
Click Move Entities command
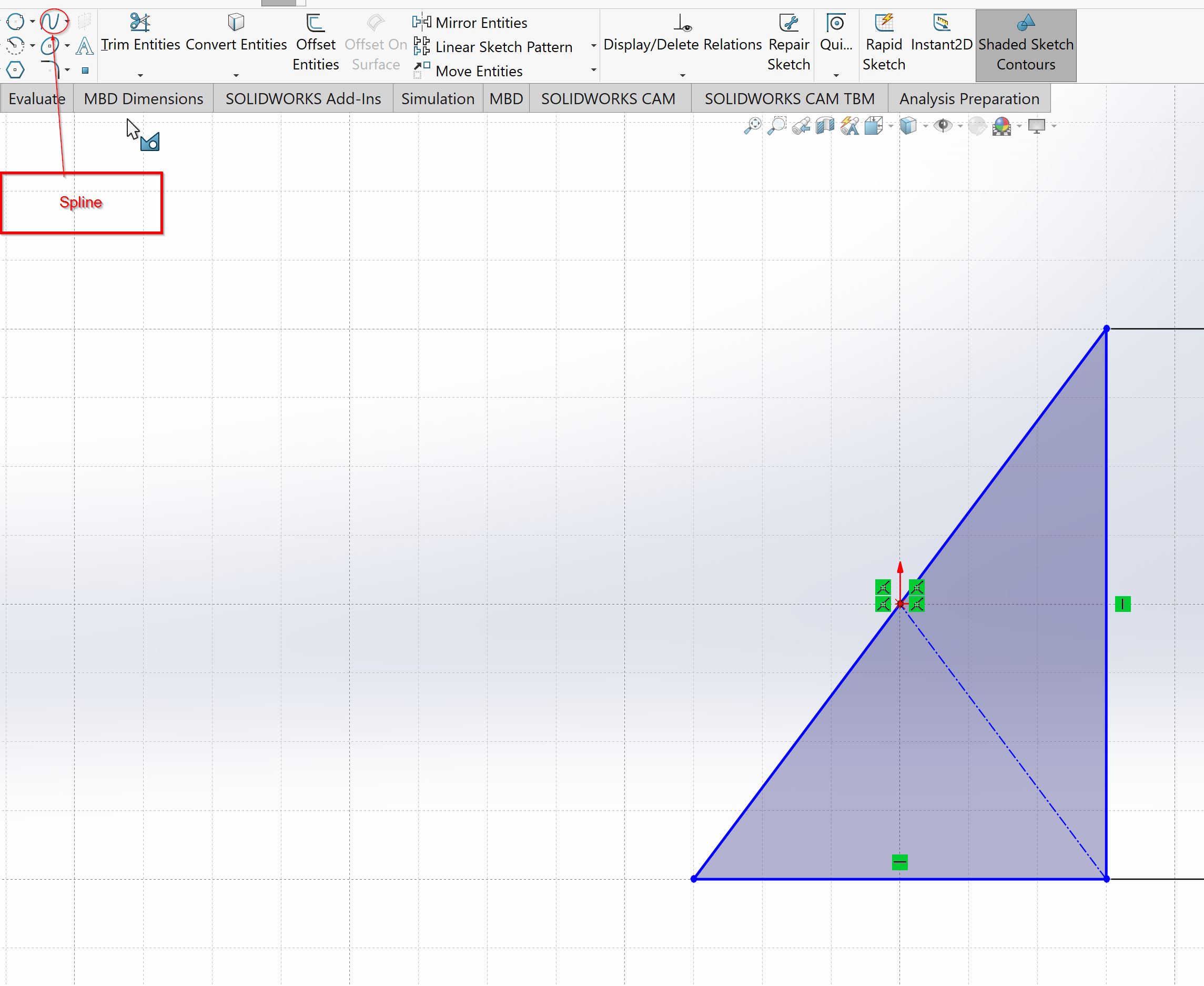(468, 71)
